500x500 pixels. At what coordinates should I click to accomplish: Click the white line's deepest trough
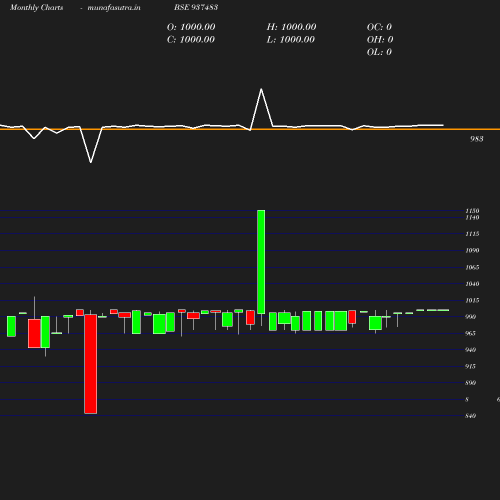coord(91,162)
